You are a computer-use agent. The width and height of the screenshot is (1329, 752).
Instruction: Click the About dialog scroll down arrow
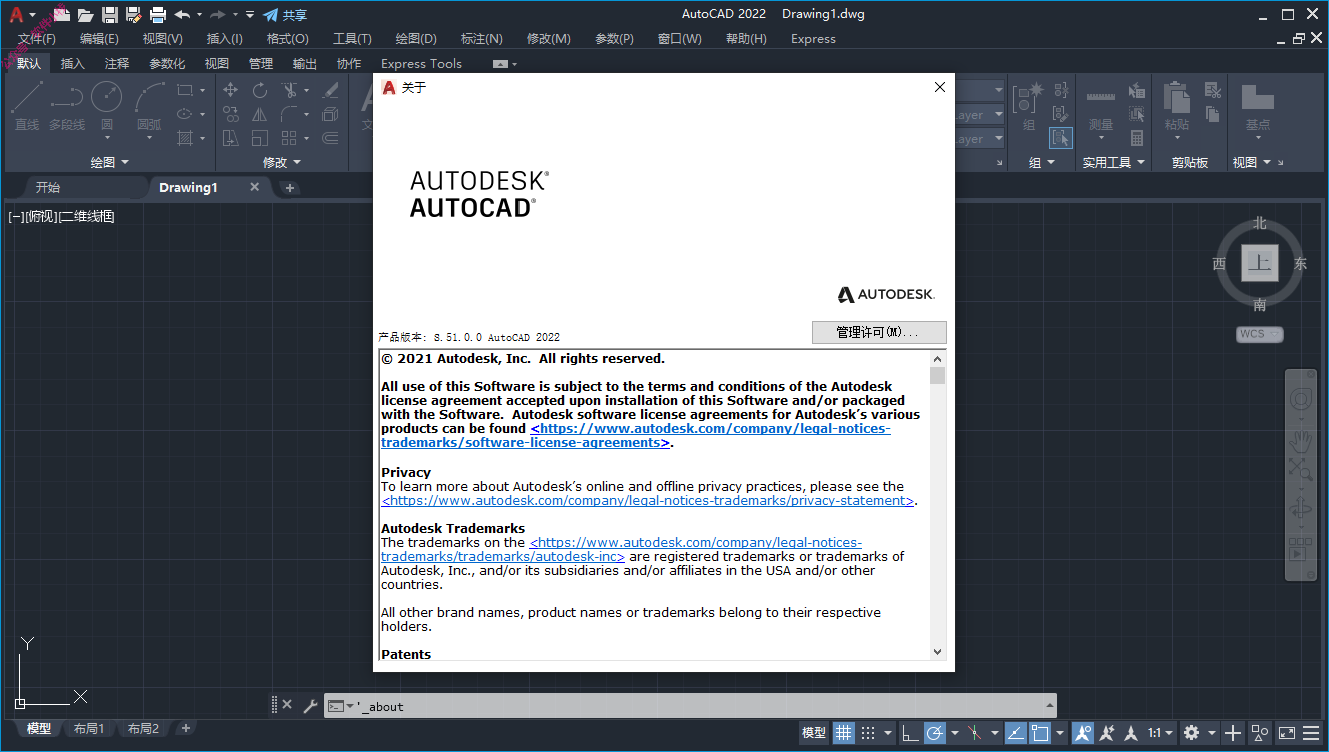coord(937,651)
